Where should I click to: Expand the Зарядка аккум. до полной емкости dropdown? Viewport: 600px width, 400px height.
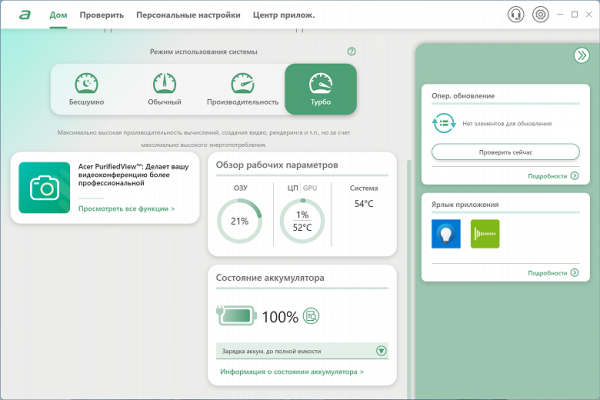381,351
